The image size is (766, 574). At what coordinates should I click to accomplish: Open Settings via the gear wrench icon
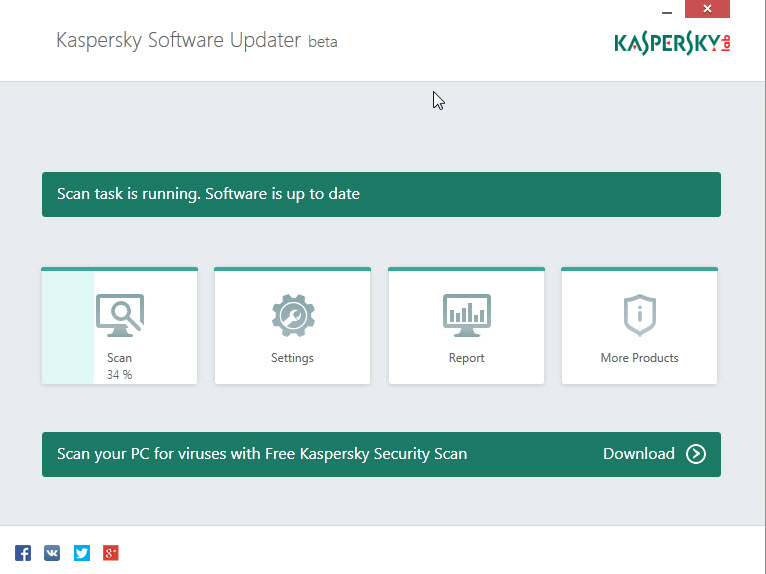pos(293,315)
